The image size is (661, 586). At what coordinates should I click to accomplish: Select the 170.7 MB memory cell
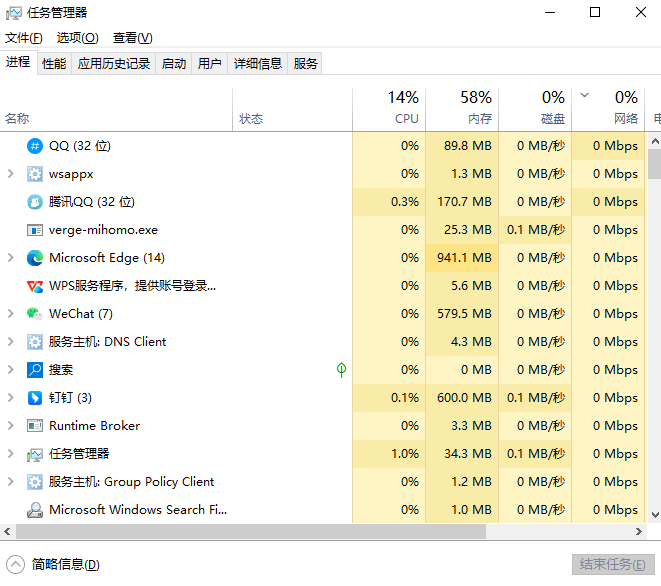pos(462,202)
